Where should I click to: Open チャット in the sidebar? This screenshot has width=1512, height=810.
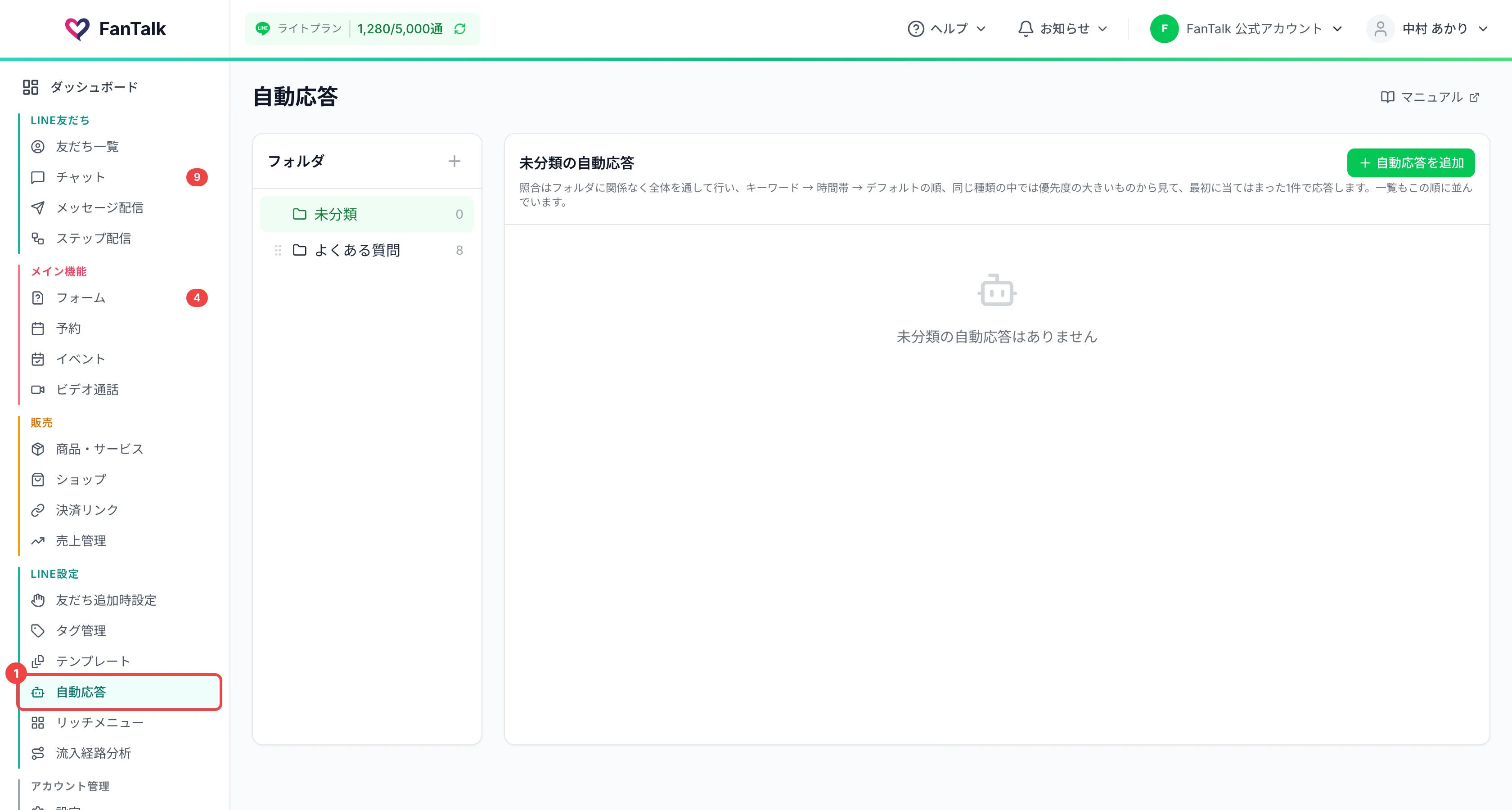click(120, 177)
